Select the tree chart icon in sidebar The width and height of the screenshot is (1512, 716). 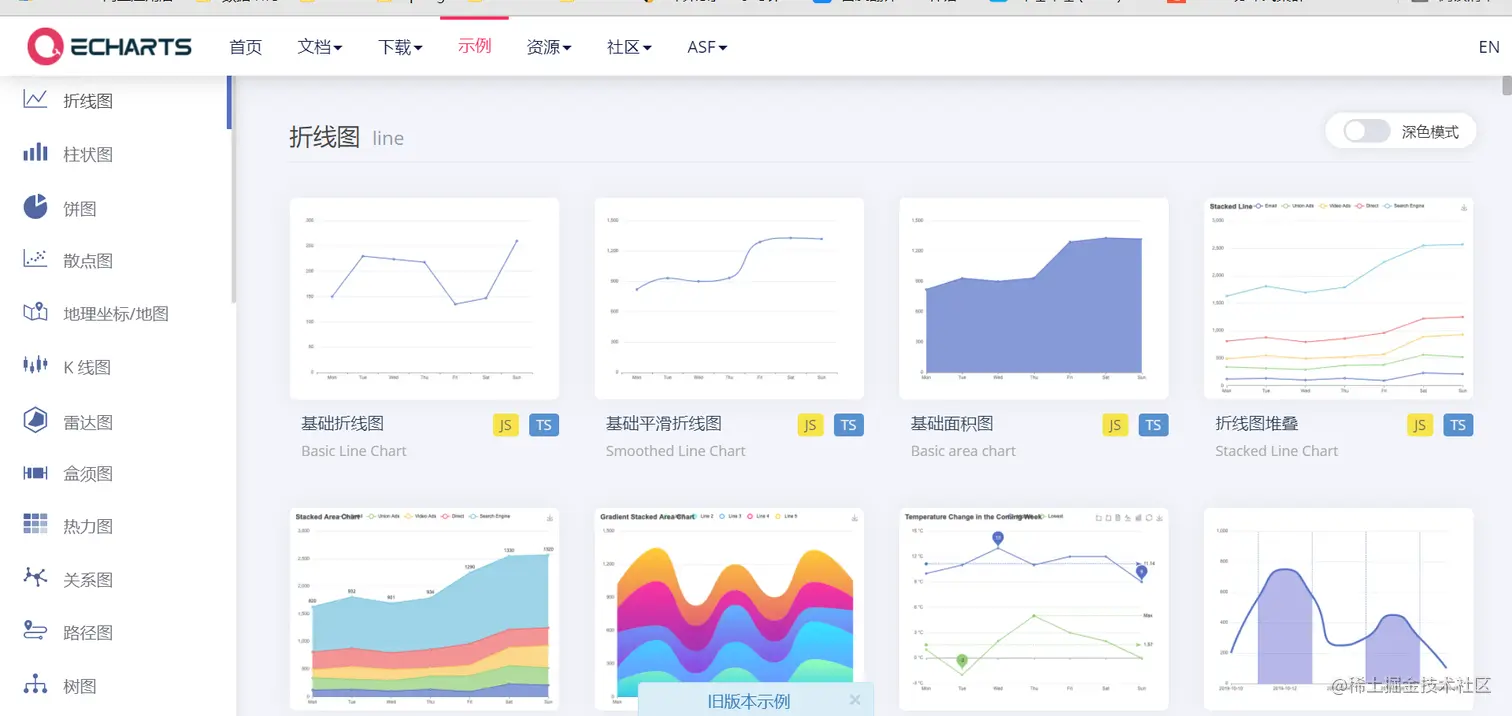coord(35,684)
